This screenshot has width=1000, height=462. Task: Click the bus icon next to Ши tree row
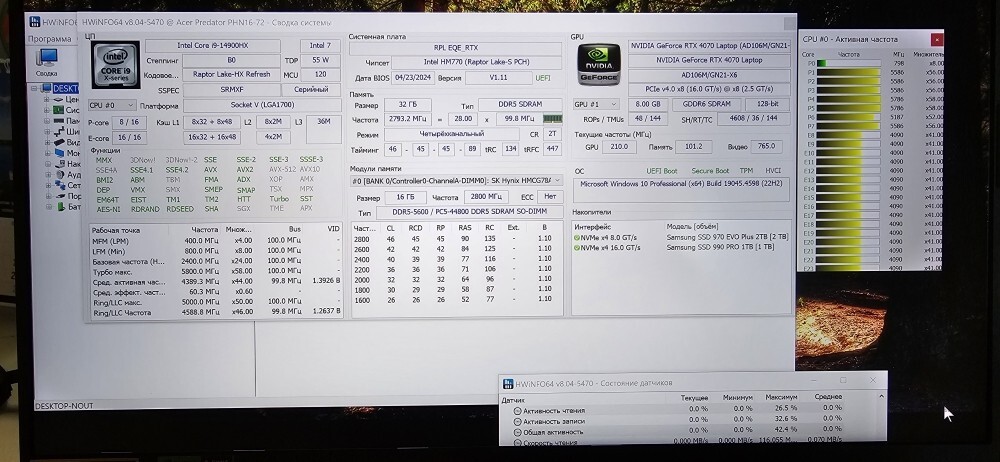[59, 131]
